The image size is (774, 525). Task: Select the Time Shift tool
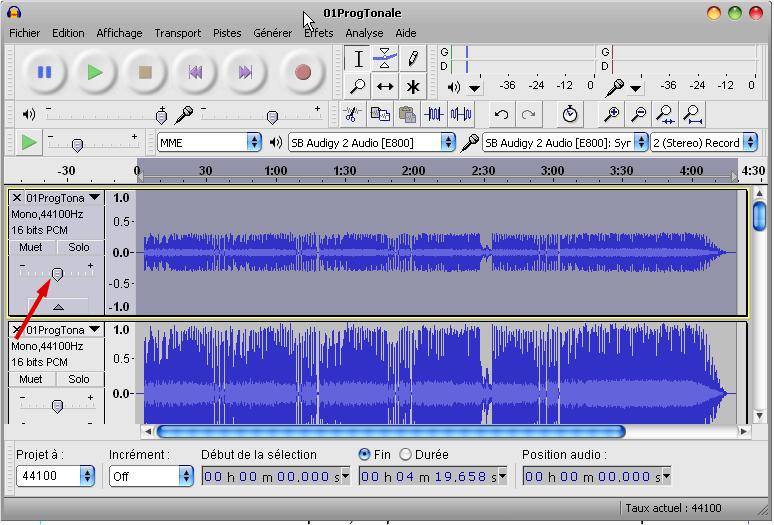tap(385, 86)
